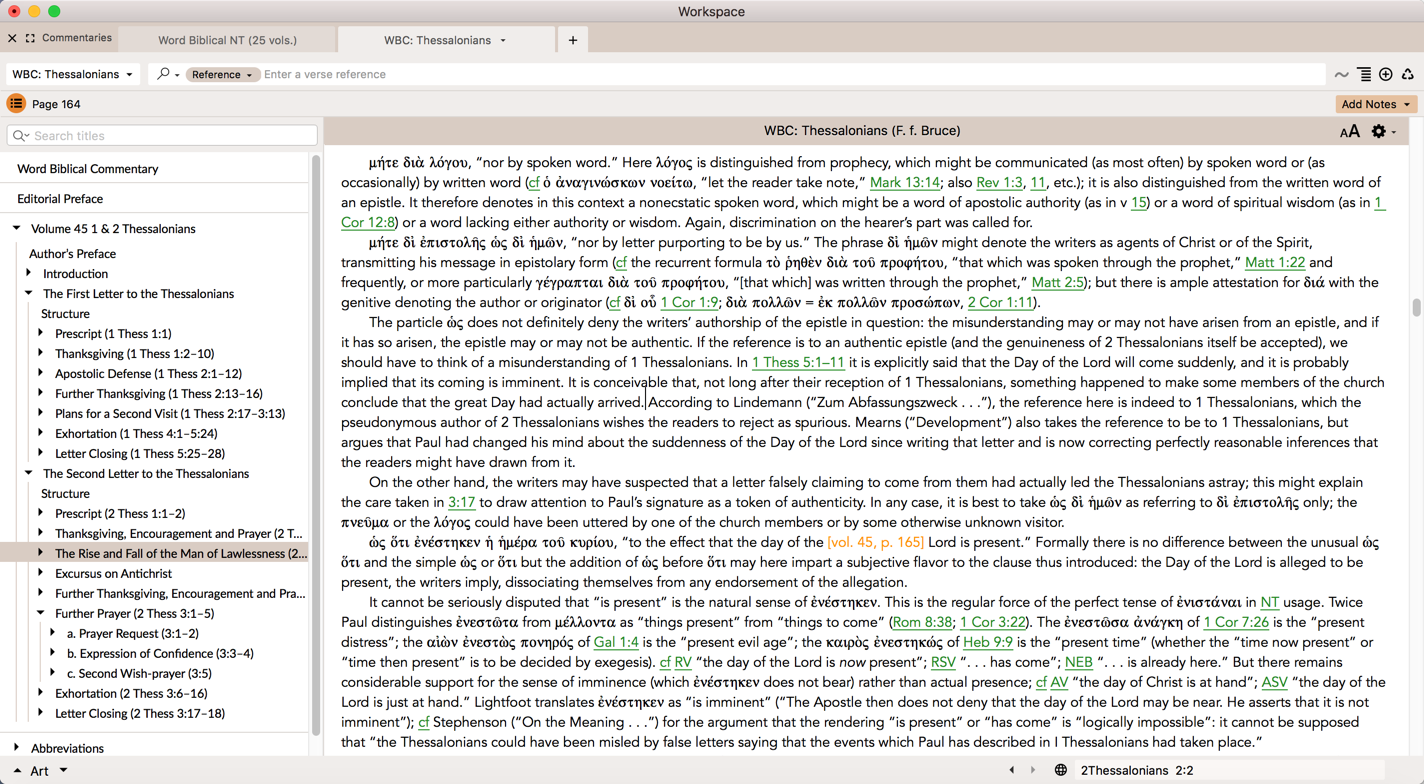This screenshot has width=1424, height=784.
Task: Collapse Volume 45 1 & 2 Thessalonians
Action: [x=17, y=228]
